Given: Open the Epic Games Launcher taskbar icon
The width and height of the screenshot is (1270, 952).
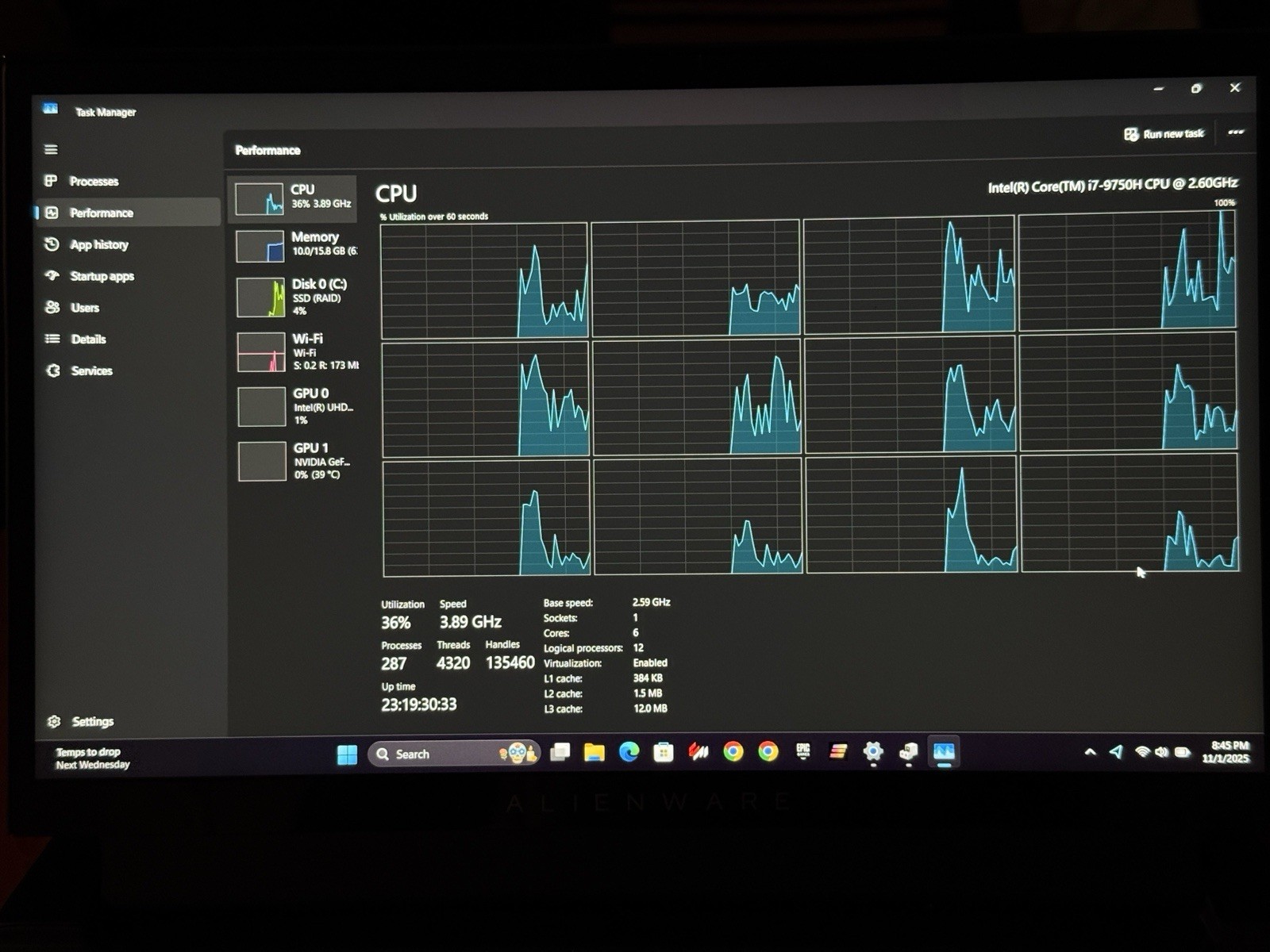Looking at the screenshot, I should coord(803,751).
